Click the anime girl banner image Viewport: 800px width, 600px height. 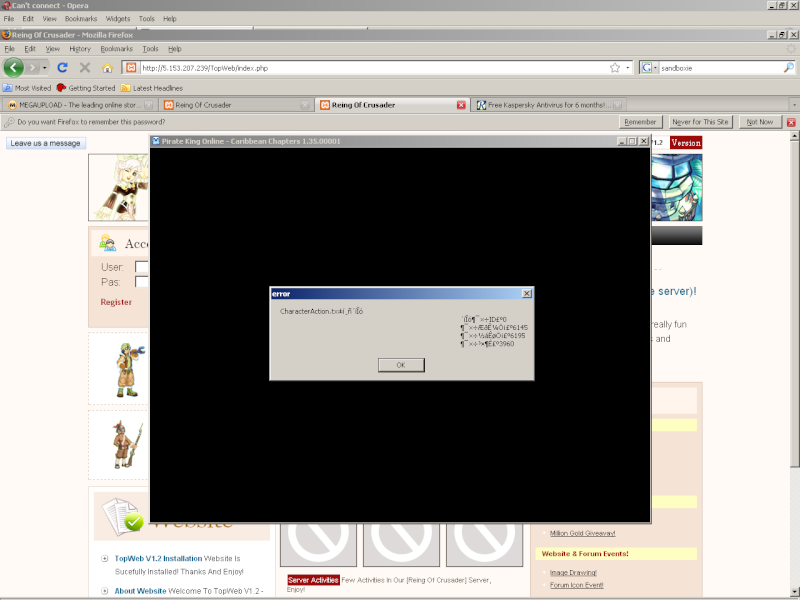pos(119,187)
